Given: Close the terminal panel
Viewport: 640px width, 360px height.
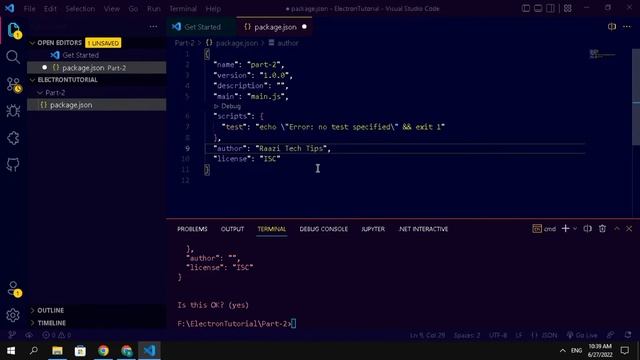Looking at the screenshot, I should click(x=629, y=229).
